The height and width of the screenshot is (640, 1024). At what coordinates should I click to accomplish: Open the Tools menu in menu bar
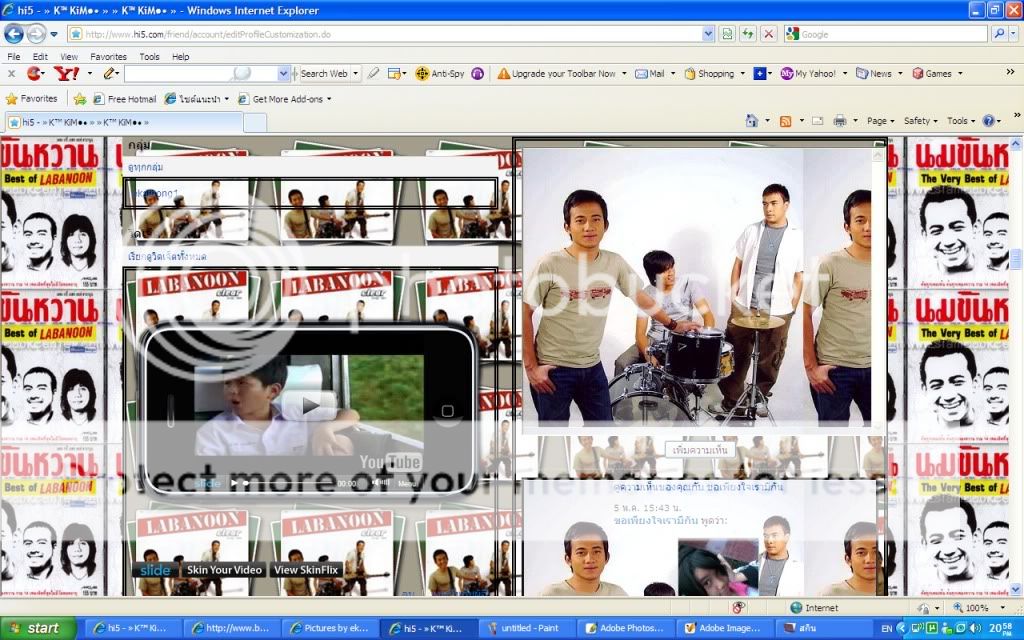(150, 57)
